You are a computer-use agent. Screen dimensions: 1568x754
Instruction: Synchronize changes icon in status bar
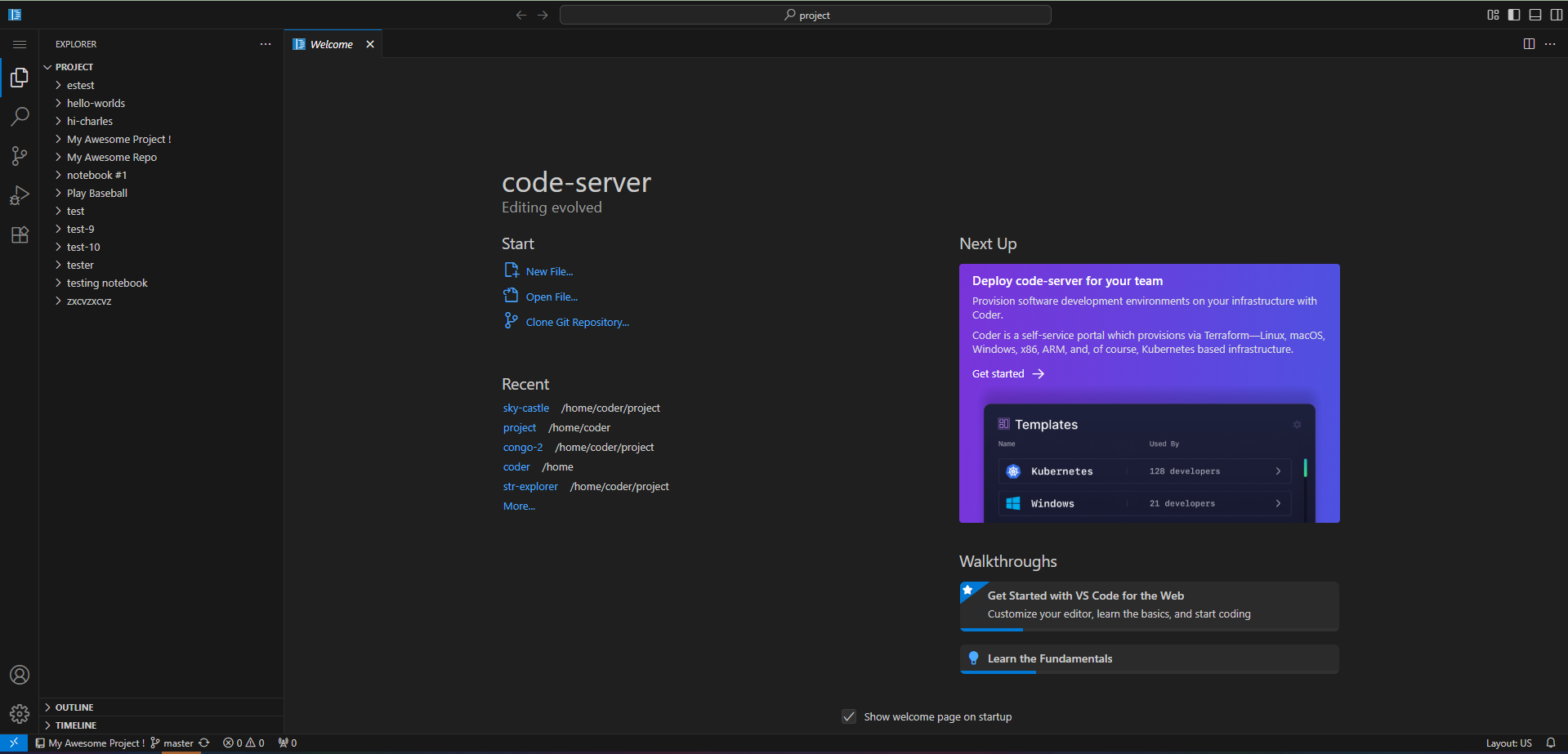[204, 743]
